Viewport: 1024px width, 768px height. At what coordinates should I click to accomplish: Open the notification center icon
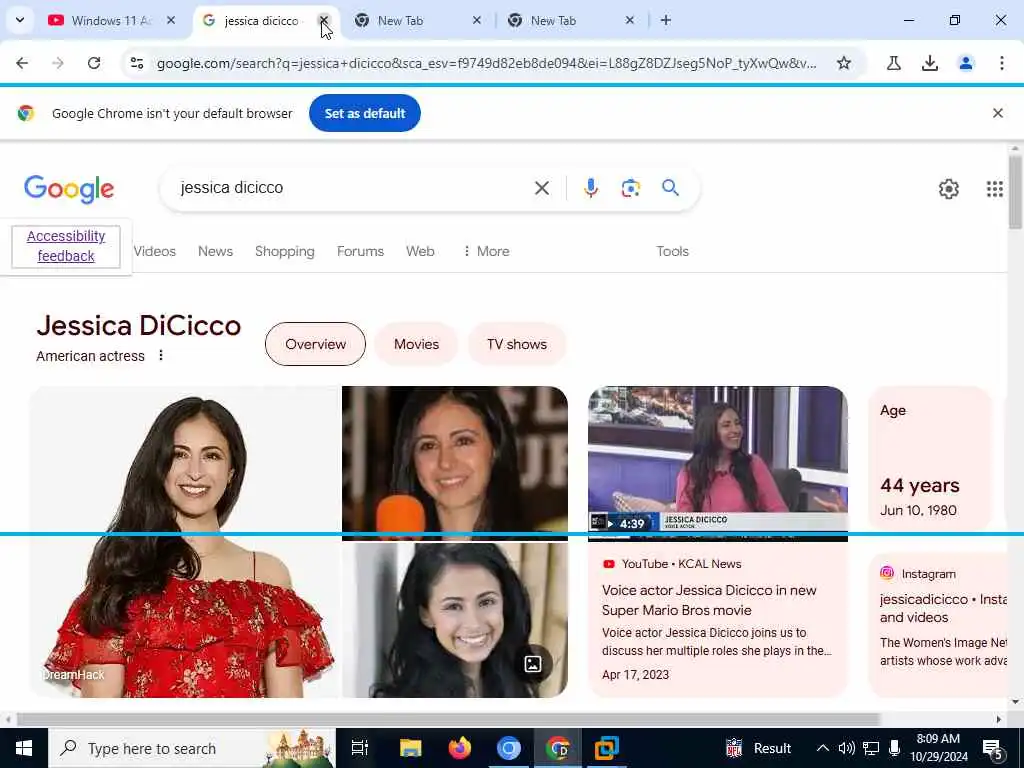point(993,748)
